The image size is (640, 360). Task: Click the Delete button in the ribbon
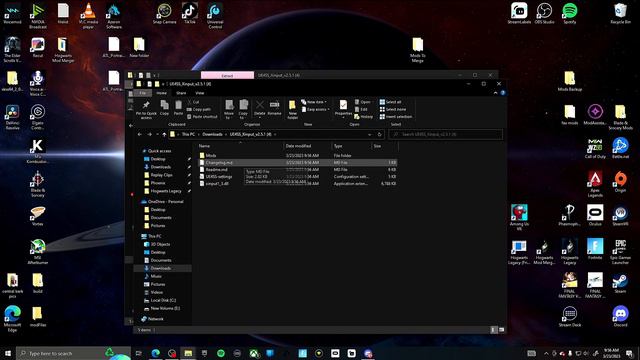(260, 109)
